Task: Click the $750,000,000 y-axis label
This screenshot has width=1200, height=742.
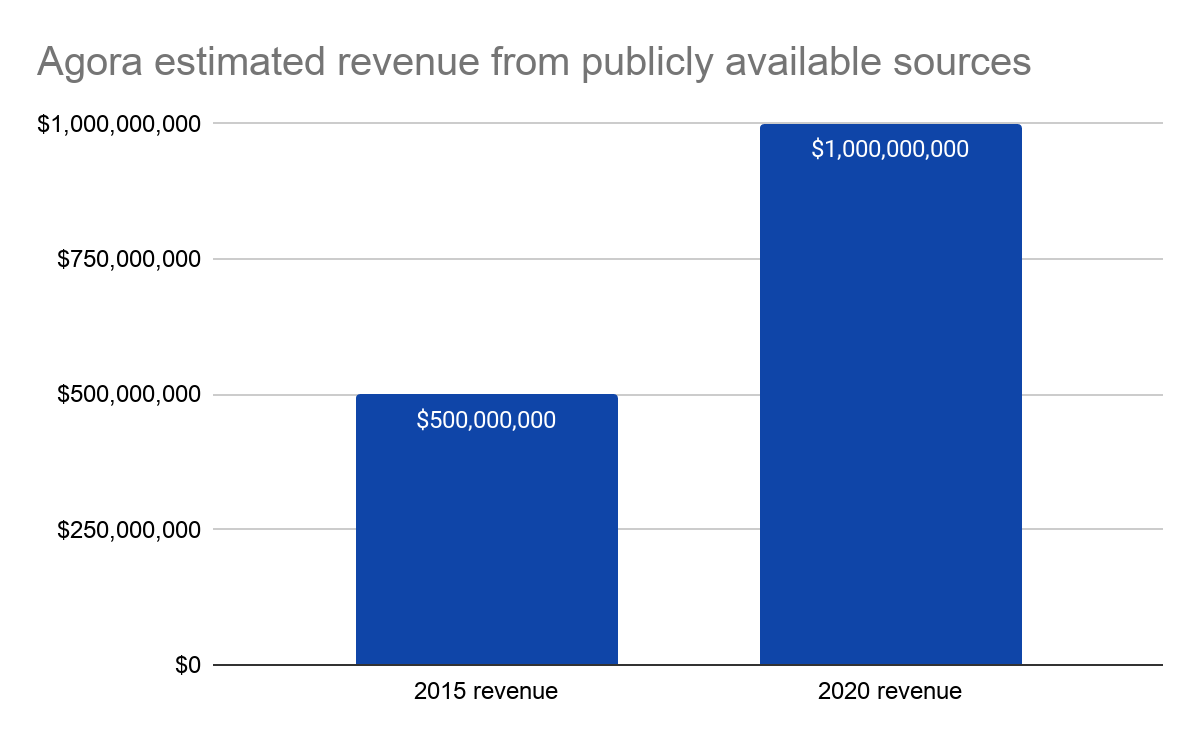Action: [129, 260]
